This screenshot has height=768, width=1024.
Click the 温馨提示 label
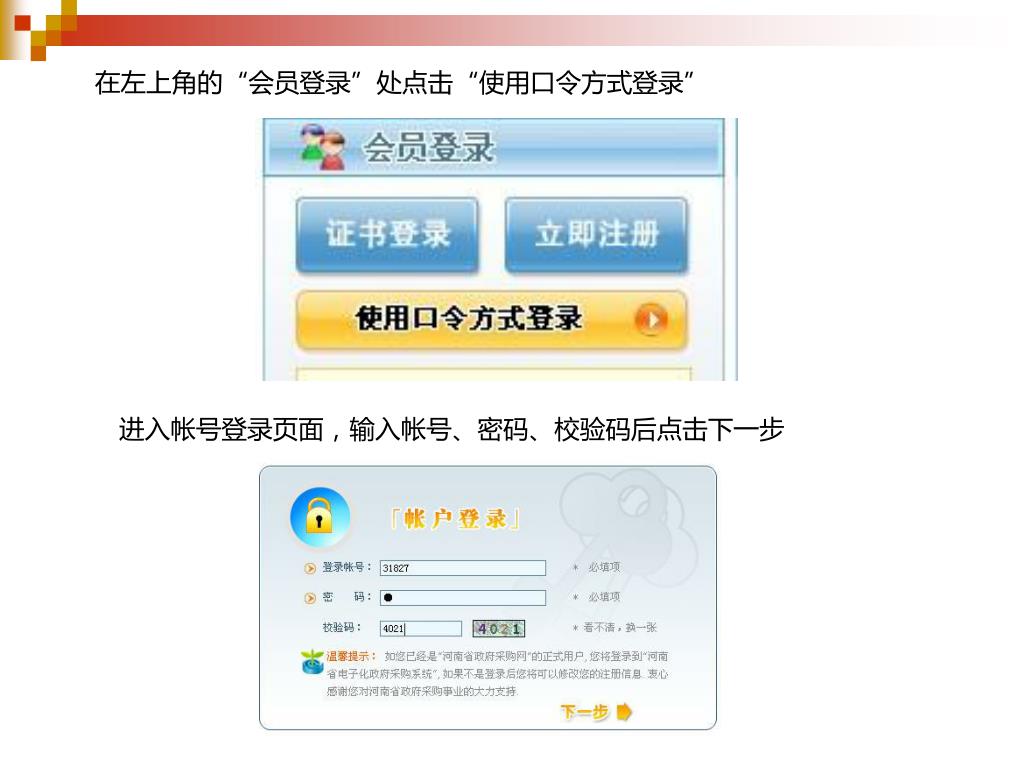tap(347, 656)
